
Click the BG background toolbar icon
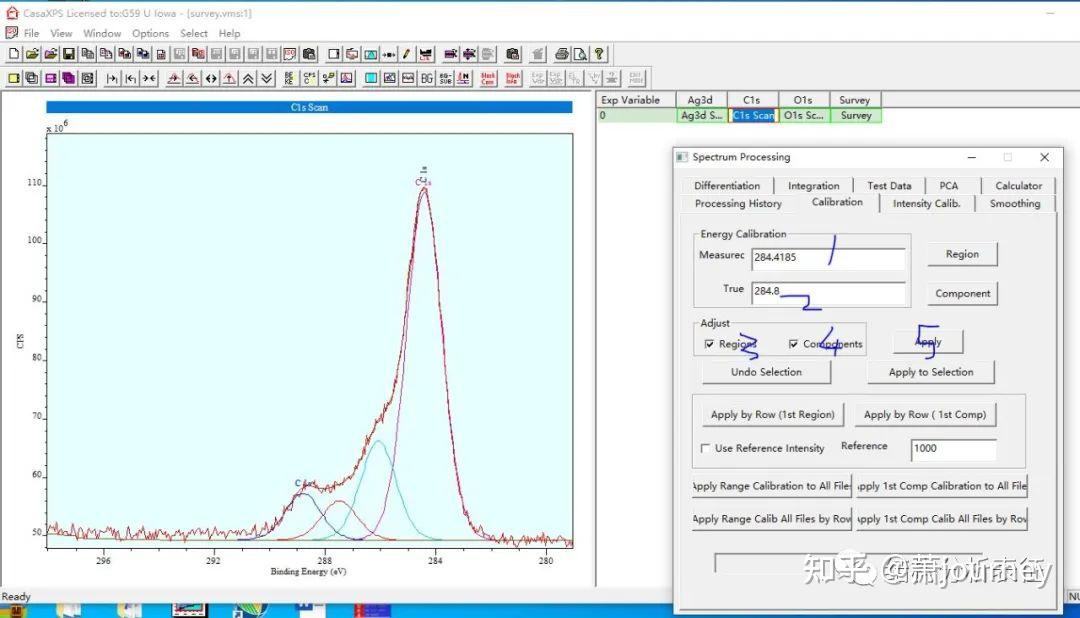coord(427,78)
